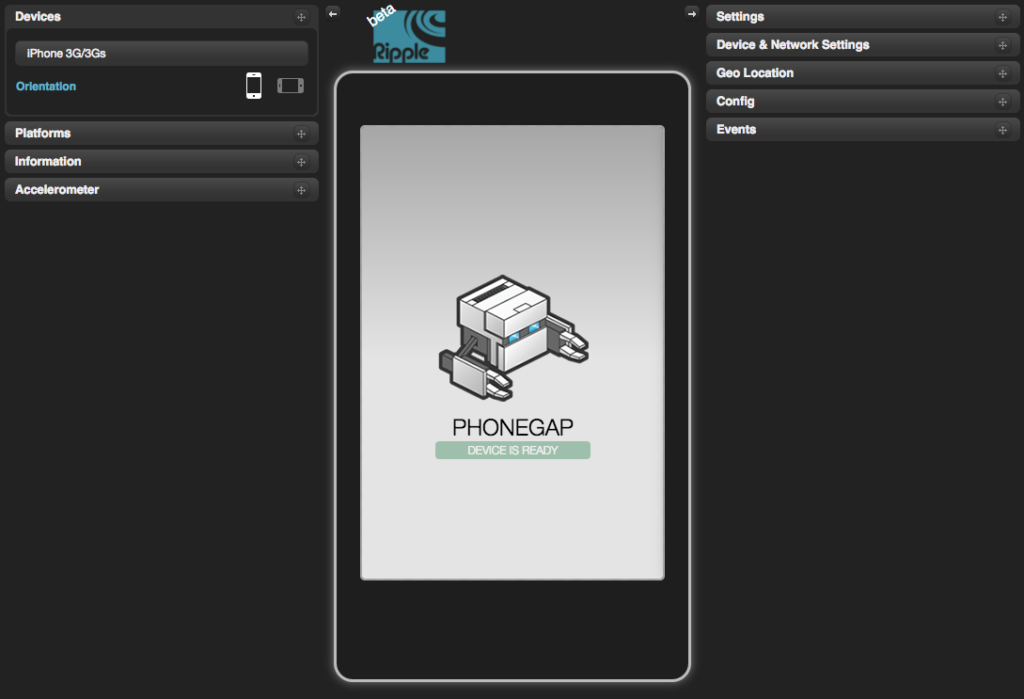This screenshot has height=699, width=1024.
Task: Click the Ripple beta logo
Action: tap(410, 32)
